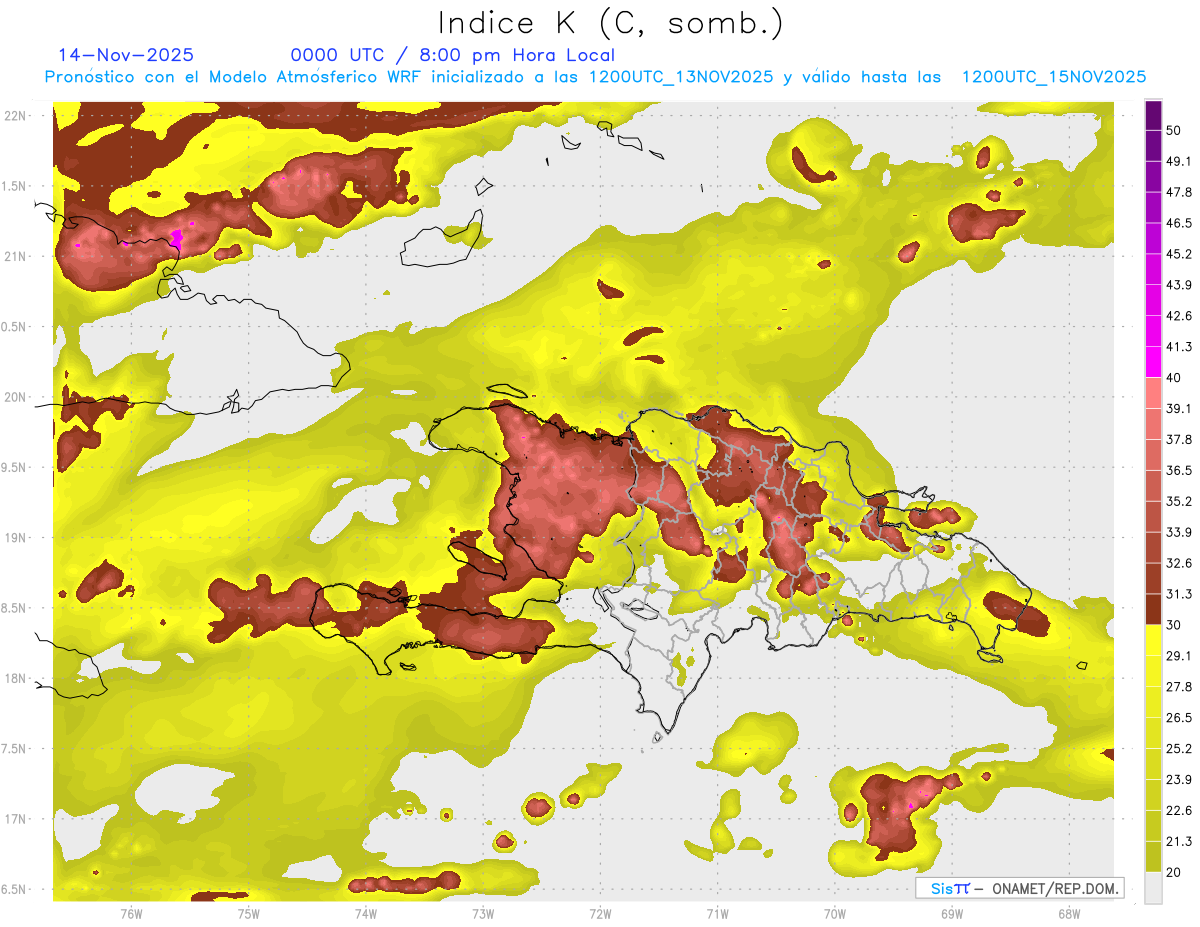The width and height of the screenshot is (1200, 927).
Task: Click the "39.1" color scale value
Action: 1178,409
